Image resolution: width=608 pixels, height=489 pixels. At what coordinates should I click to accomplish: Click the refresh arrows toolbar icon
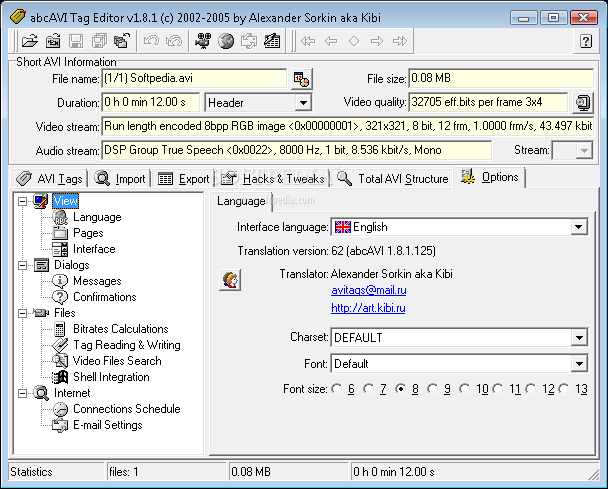click(249, 41)
